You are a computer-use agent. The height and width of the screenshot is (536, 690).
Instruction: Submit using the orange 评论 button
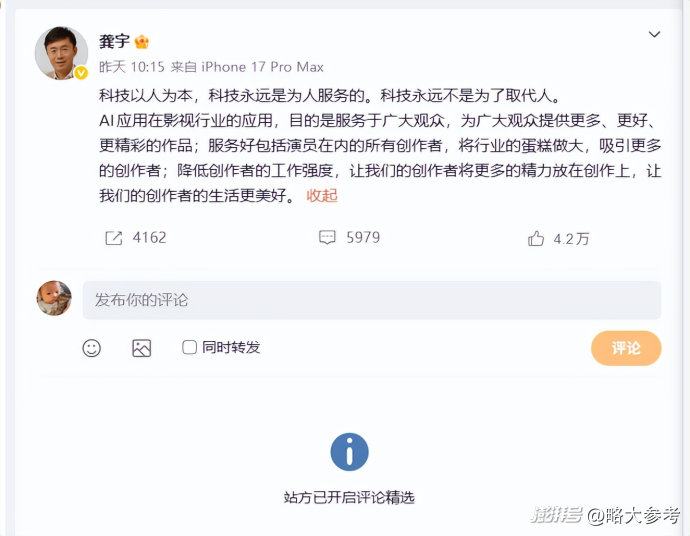pyautogui.click(x=626, y=348)
